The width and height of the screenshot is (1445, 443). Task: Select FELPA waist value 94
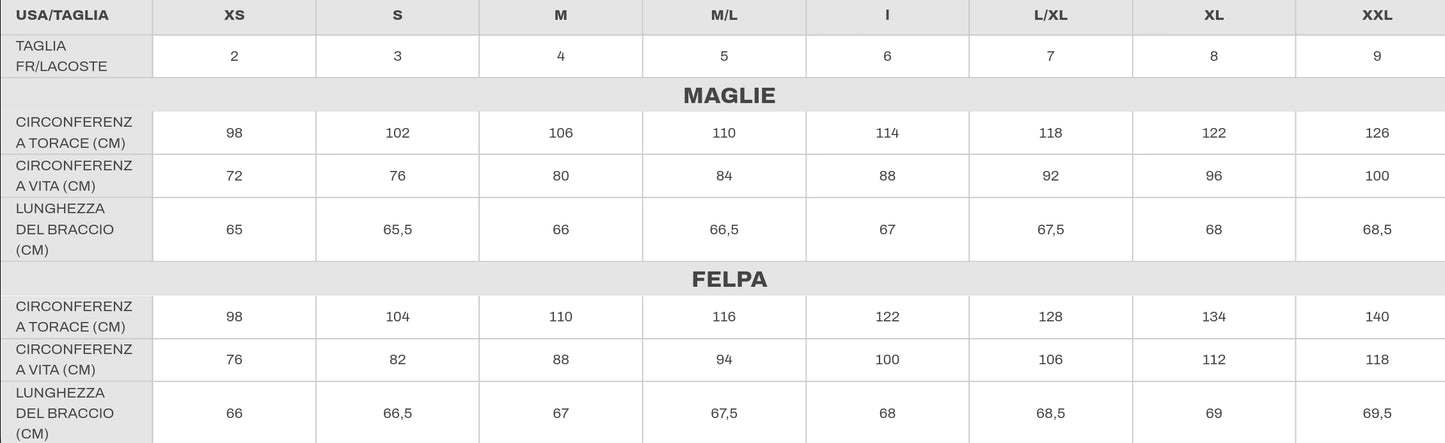(724, 360)
